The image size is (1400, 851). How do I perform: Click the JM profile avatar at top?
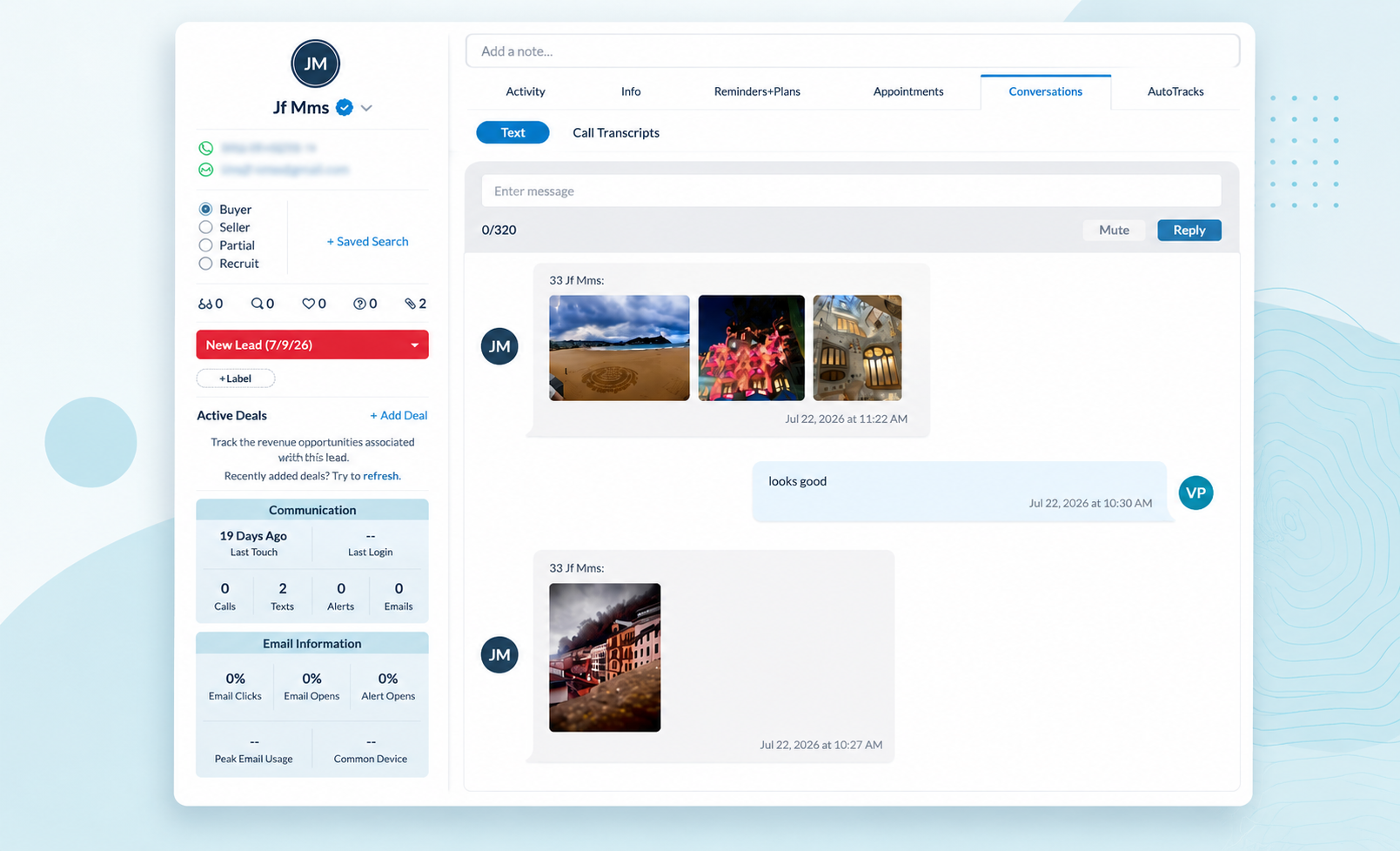(315, 64)
